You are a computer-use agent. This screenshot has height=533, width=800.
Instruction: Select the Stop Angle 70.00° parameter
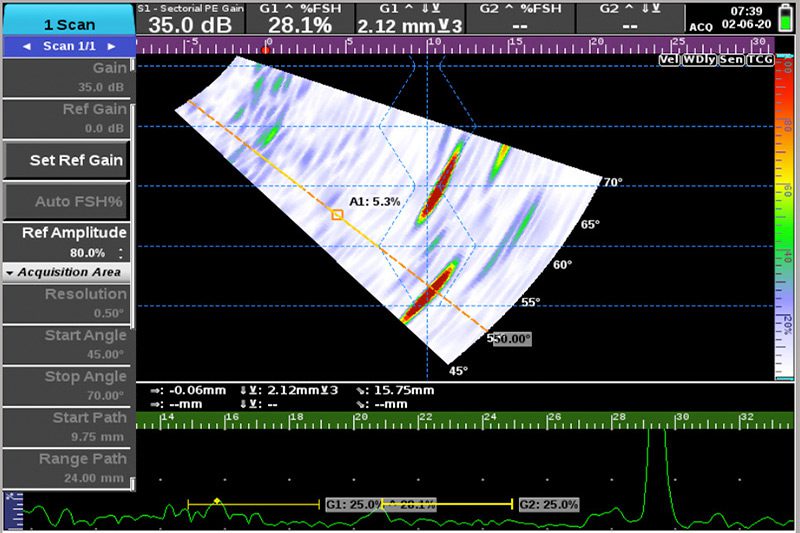pyautogui.click(x=67, y=386)
